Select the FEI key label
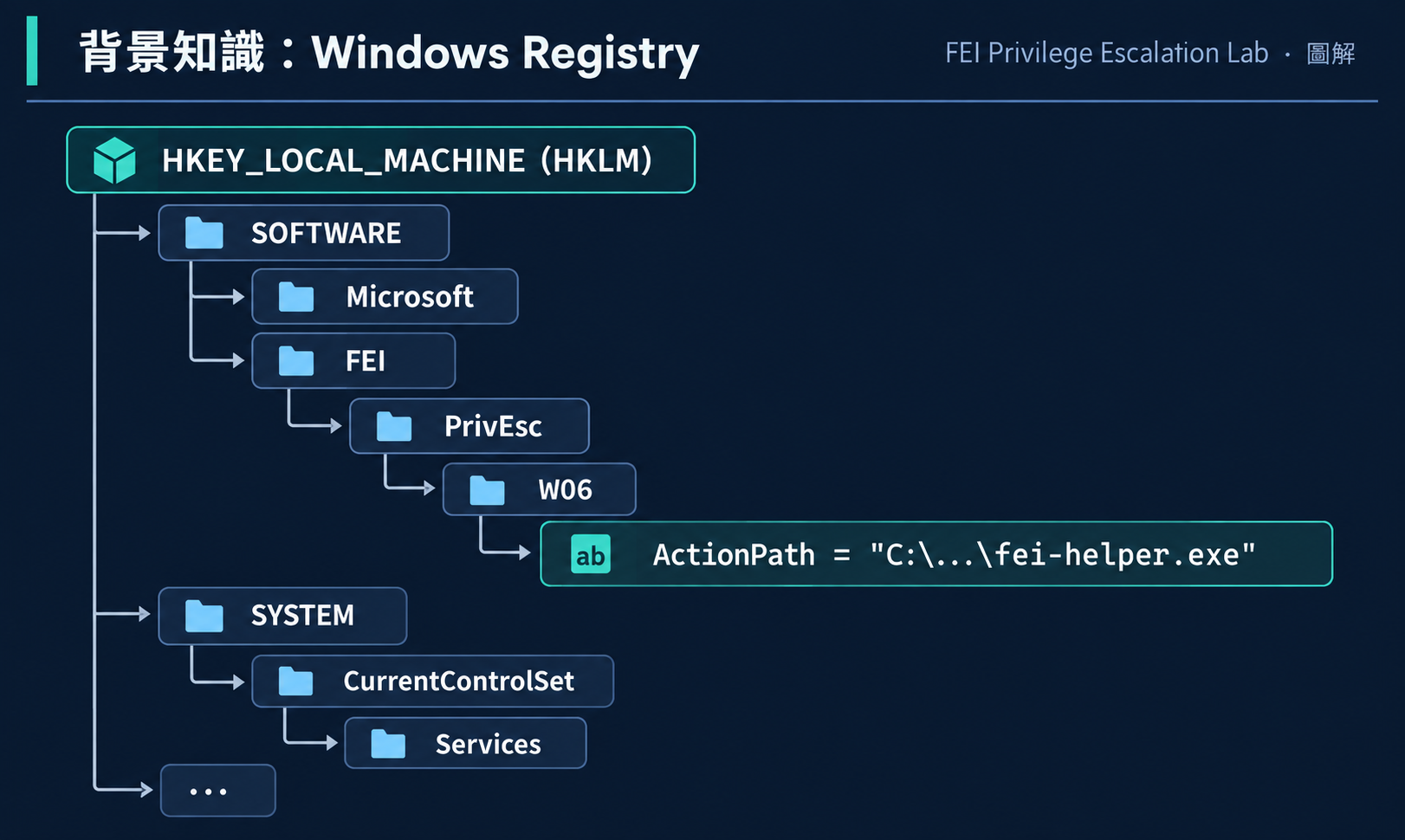Viewport: 1405px width, 840px height. (366, 361)
